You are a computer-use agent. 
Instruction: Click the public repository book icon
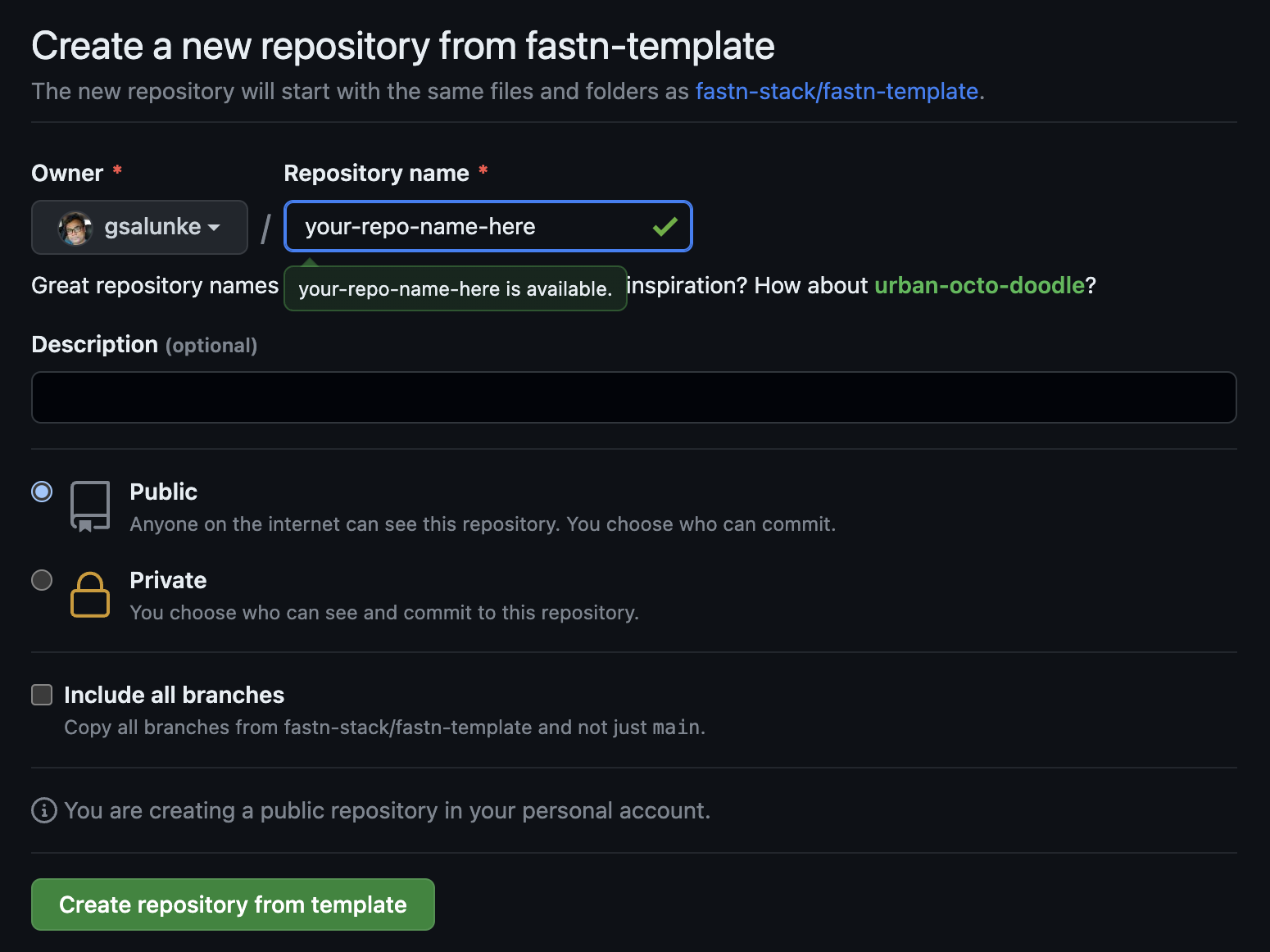pyautogui.click(x=90, y=506)
